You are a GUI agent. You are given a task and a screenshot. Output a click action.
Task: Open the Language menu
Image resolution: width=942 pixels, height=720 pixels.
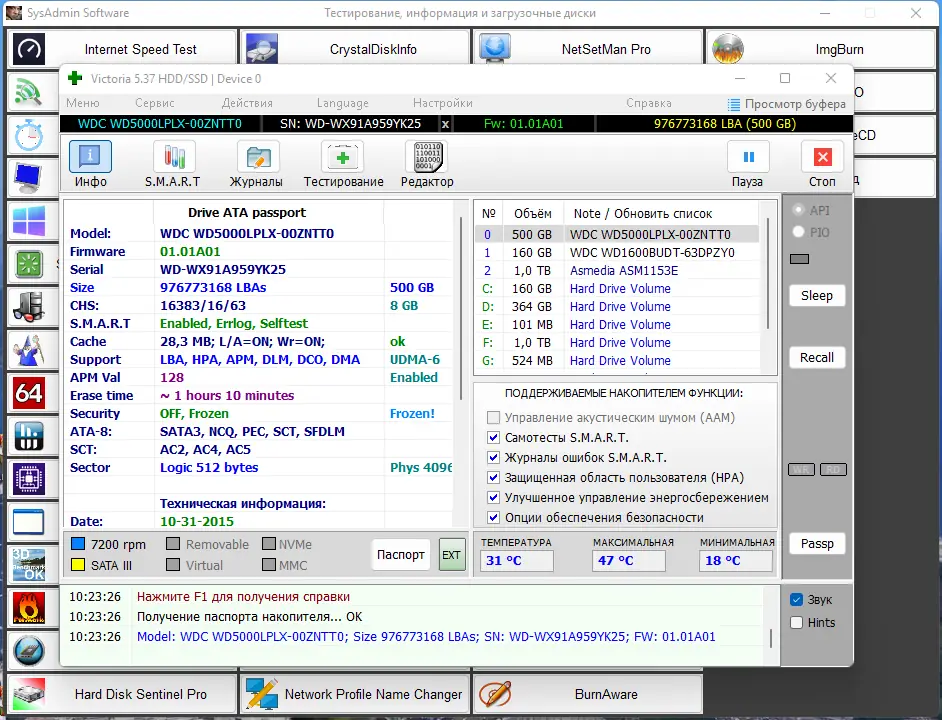point(342,103)
